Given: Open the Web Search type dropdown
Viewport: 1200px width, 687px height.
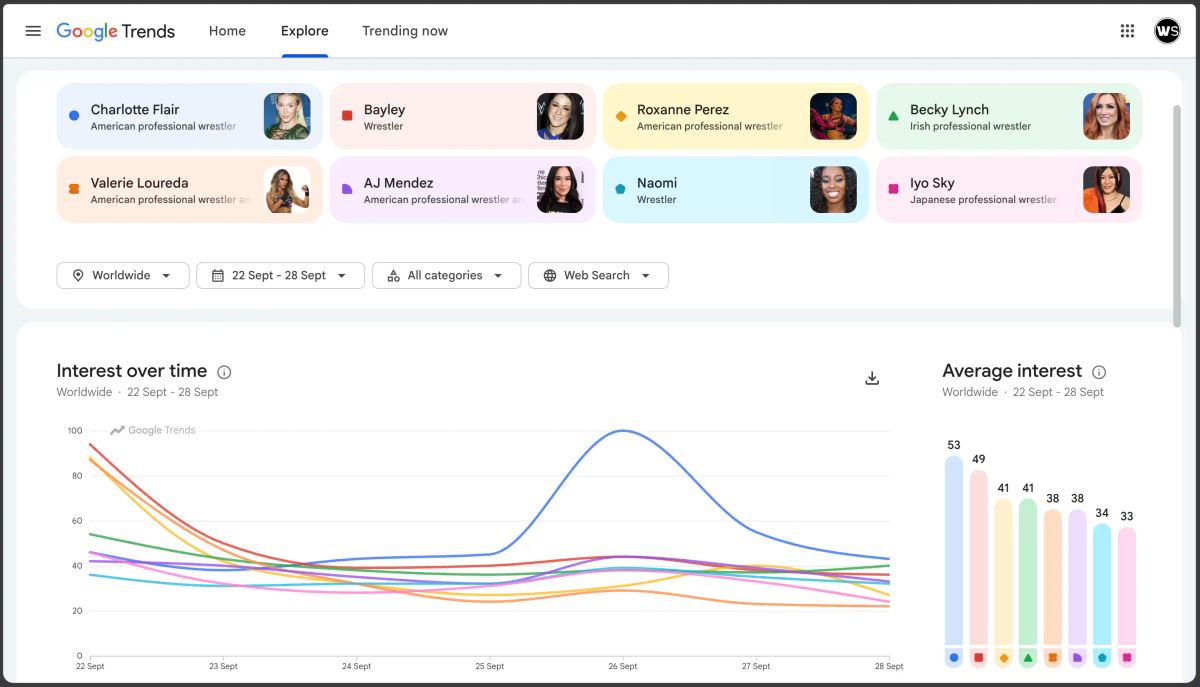Looking at the screenshot, I should click(598, 275).
